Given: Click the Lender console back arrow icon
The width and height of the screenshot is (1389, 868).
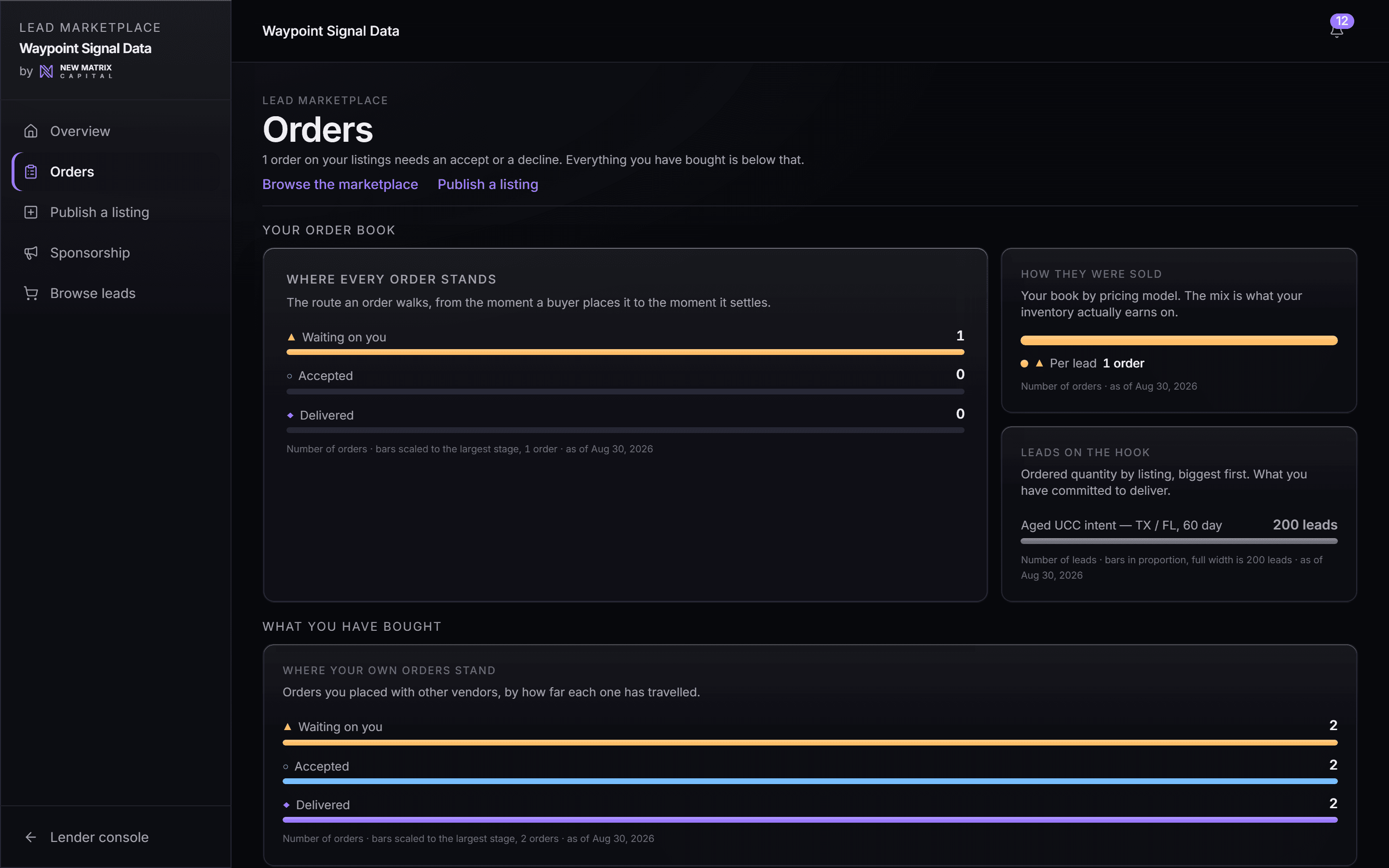Looking at the screenshot, I should click(31, 837).
